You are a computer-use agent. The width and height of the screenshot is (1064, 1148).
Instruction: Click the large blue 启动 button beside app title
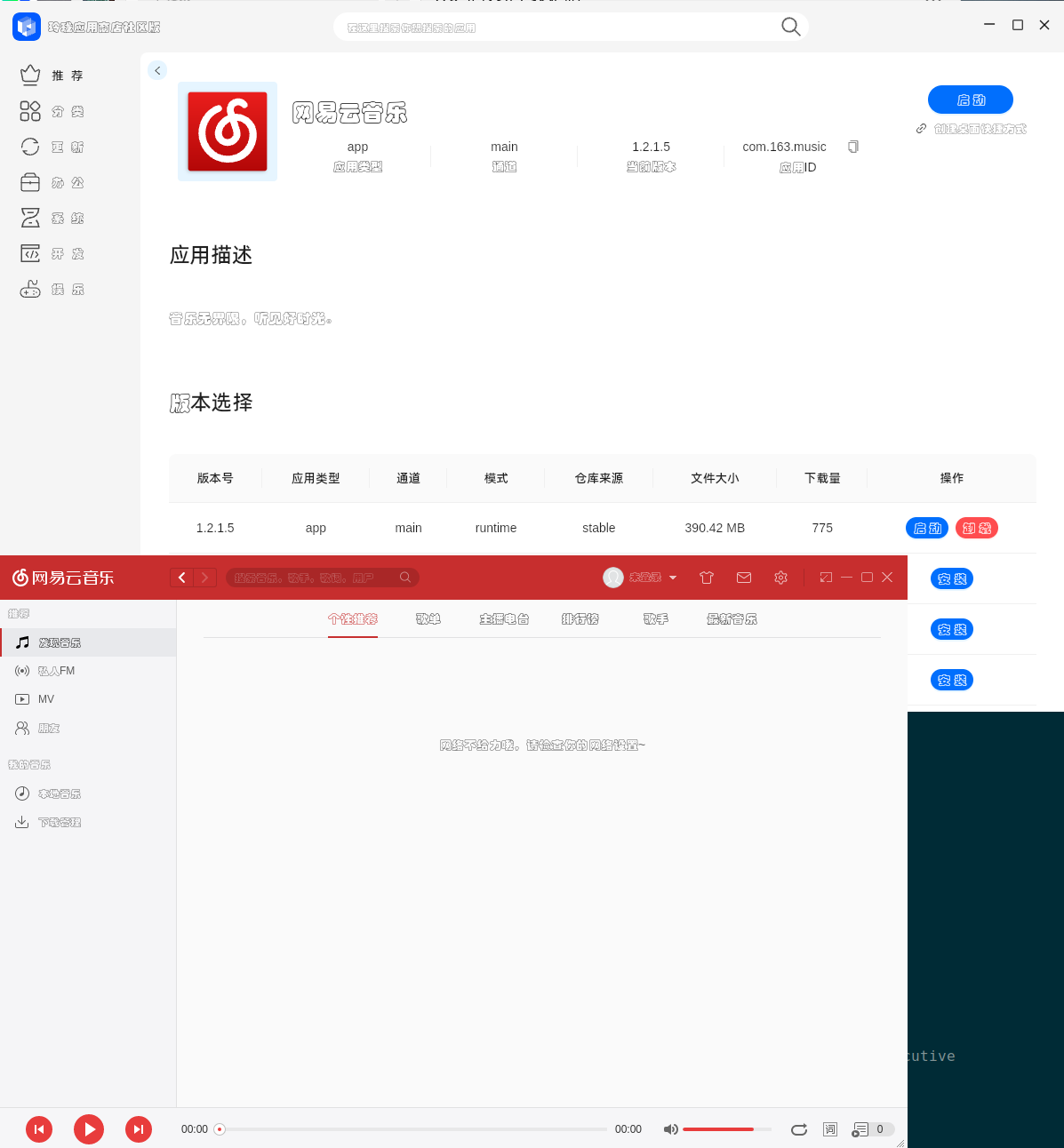coord(971,100)
